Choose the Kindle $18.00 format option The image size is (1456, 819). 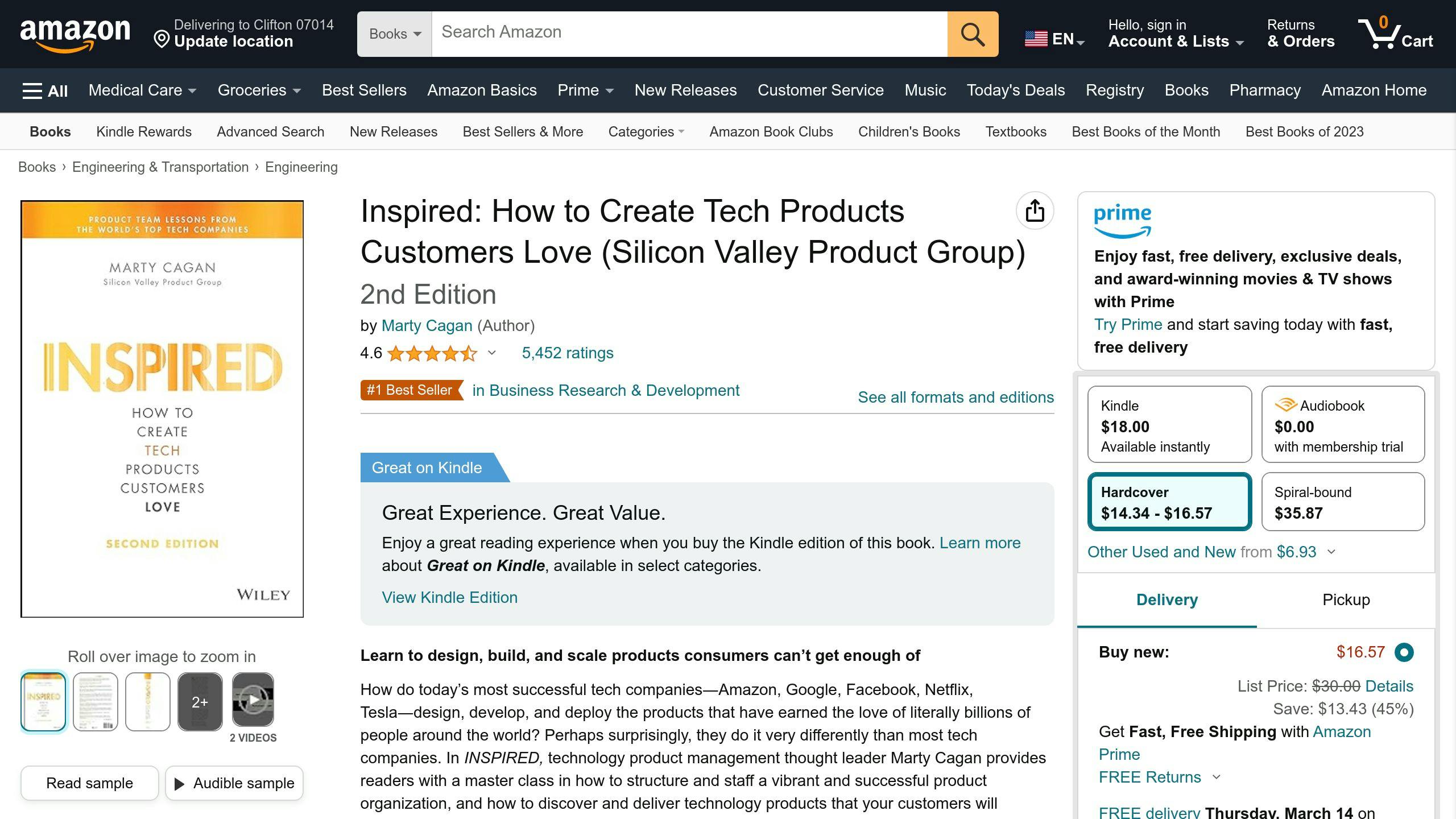(1169, 424)
